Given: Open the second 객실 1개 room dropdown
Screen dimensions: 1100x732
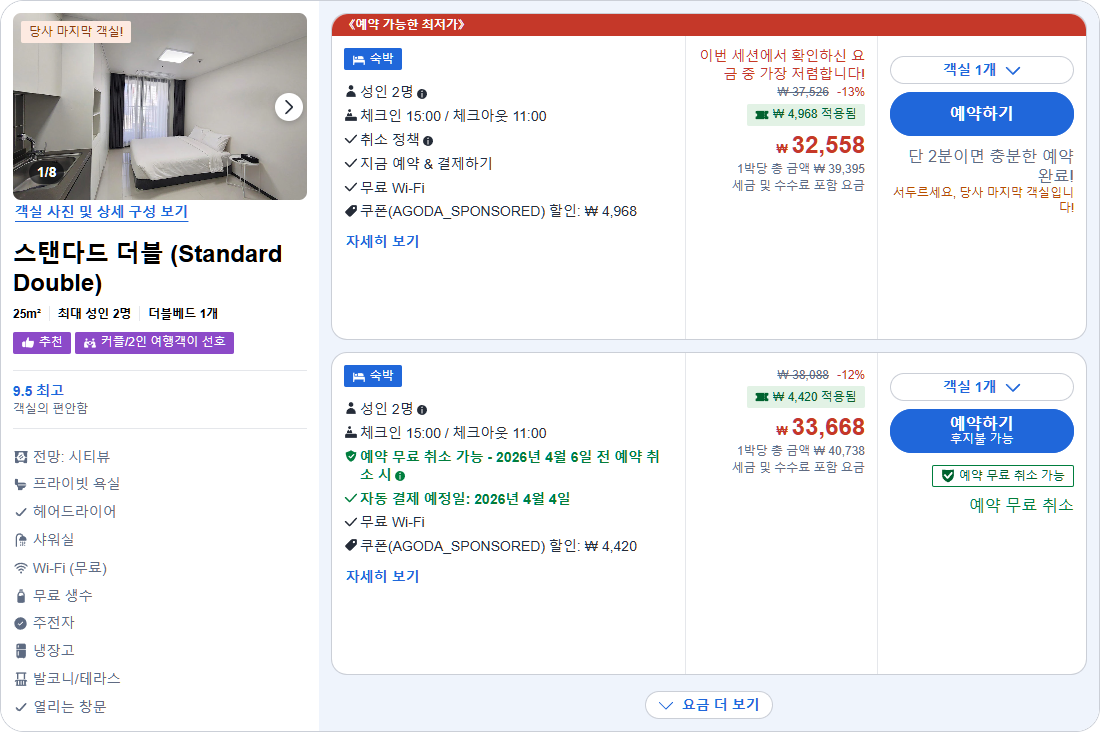Looking at the screenshot, I should 981,387.
